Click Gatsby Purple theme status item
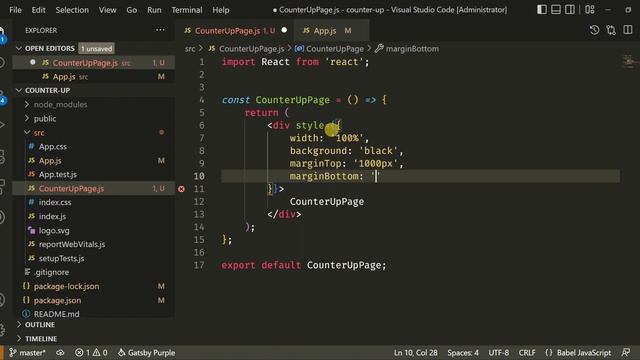This screenshot has width=640, height=360. tap(147, 353)
